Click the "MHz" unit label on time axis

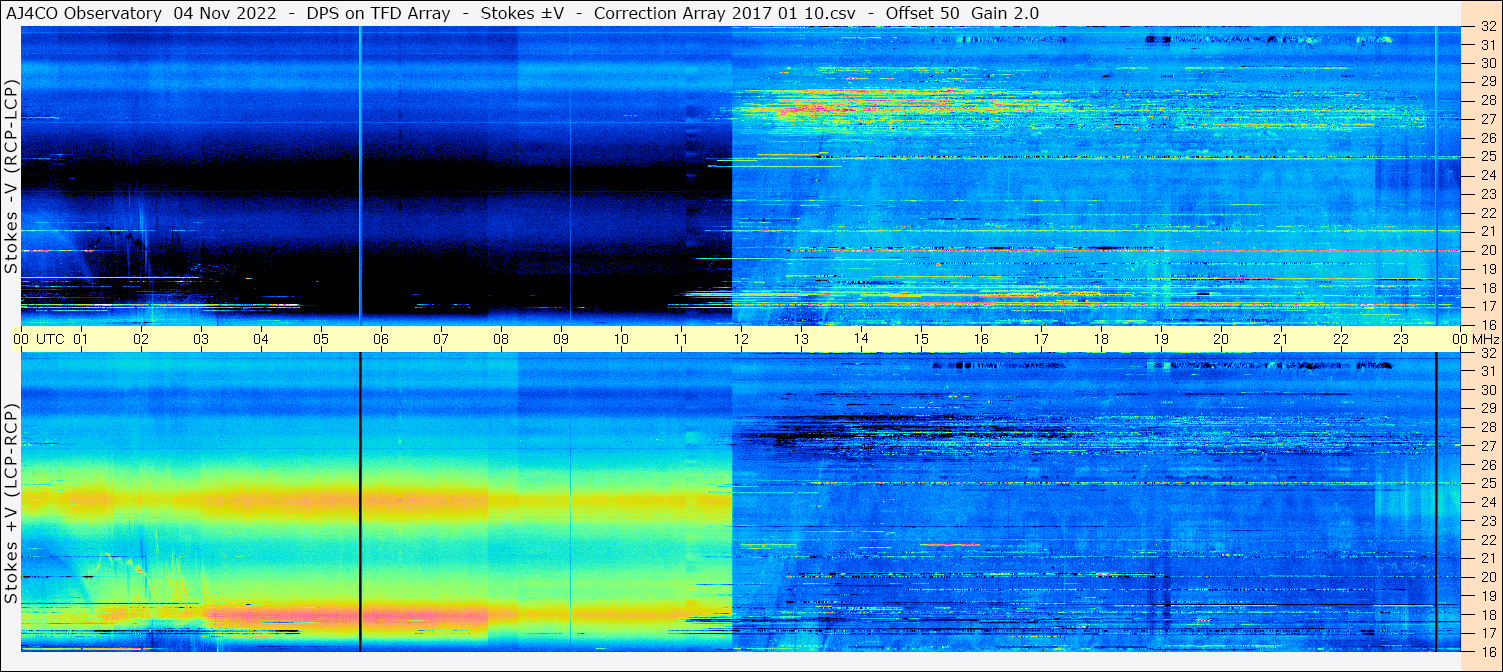(1485, 339)
